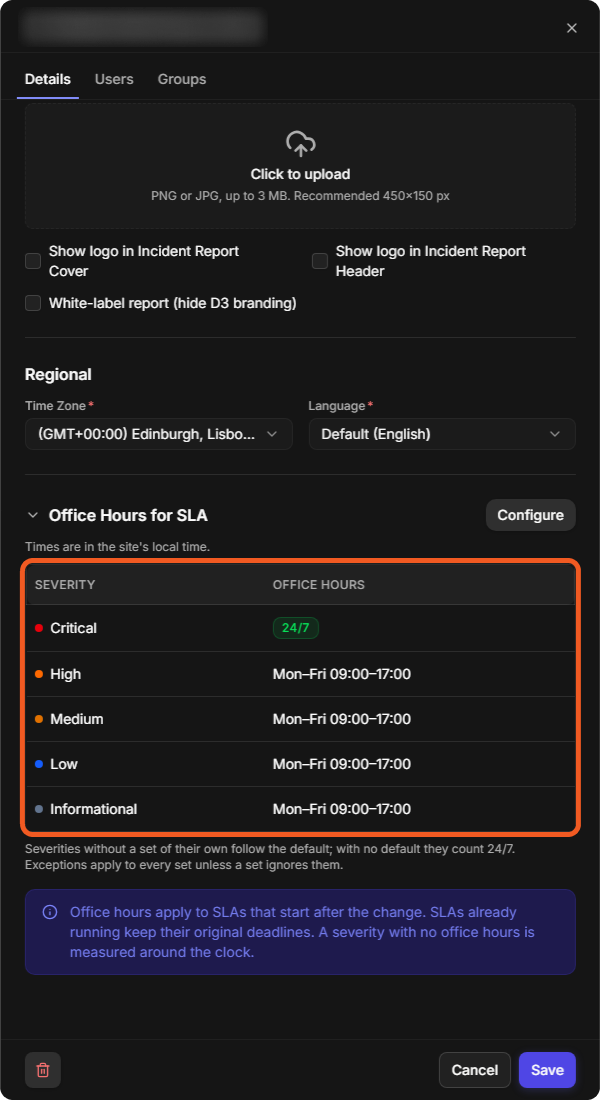This screenshot has height=1100, width=600.
Task: Switch to the Groups tab
Action: [182, 79]
